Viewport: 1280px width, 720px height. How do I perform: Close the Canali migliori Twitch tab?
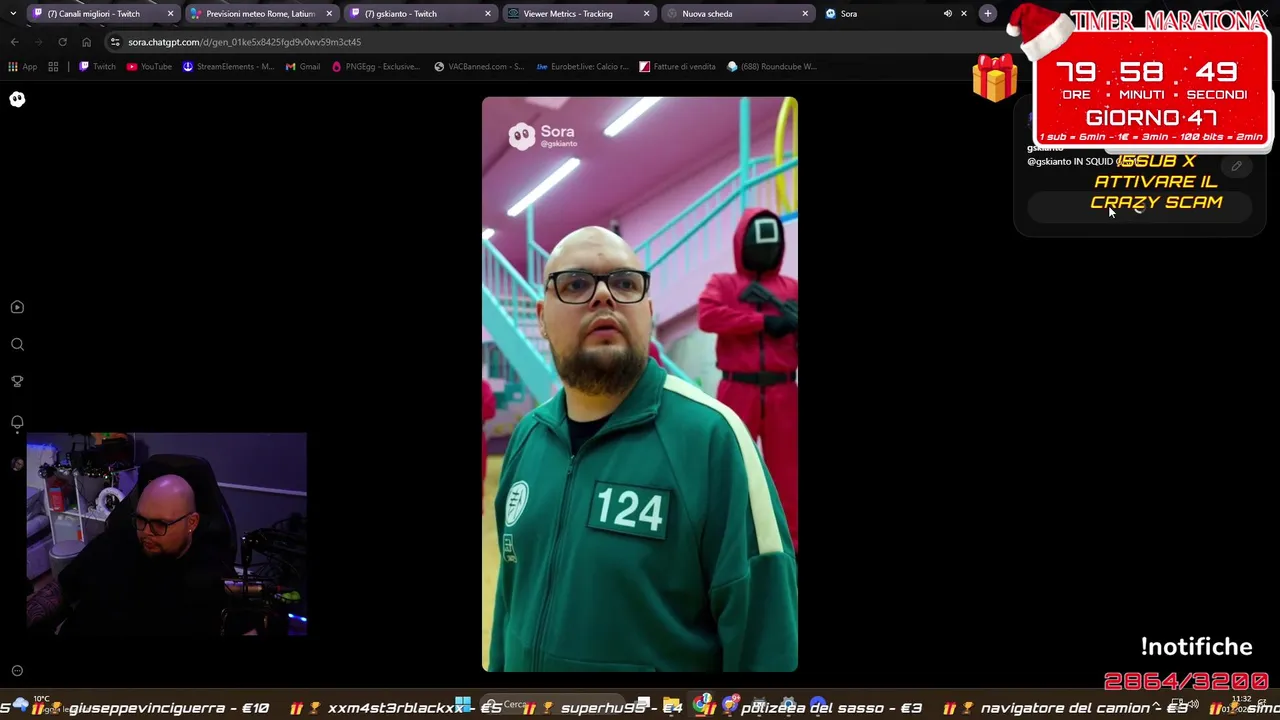tap(170, 14)
